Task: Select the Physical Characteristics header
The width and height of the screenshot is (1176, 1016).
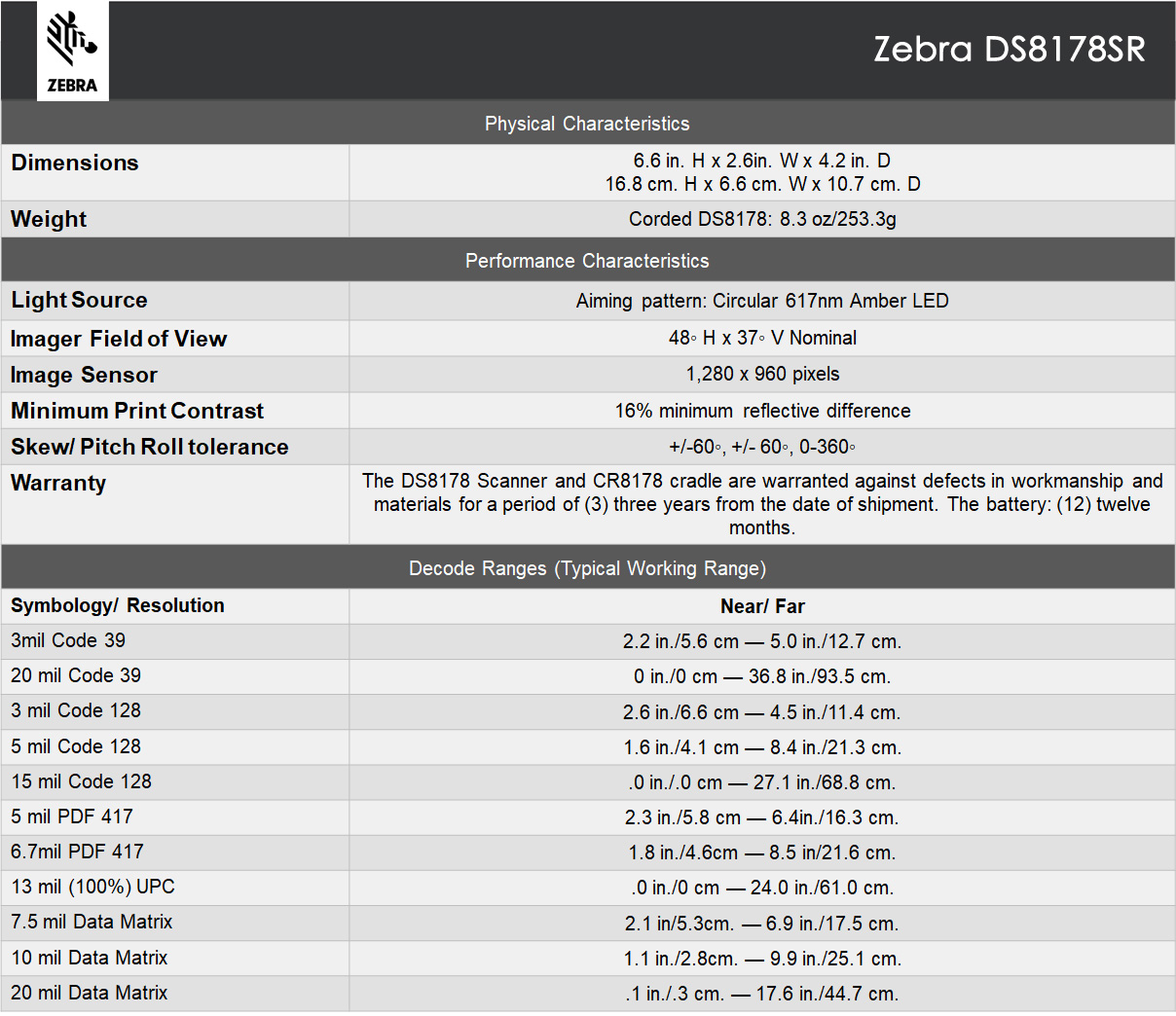Action: [x=587, y=123]
